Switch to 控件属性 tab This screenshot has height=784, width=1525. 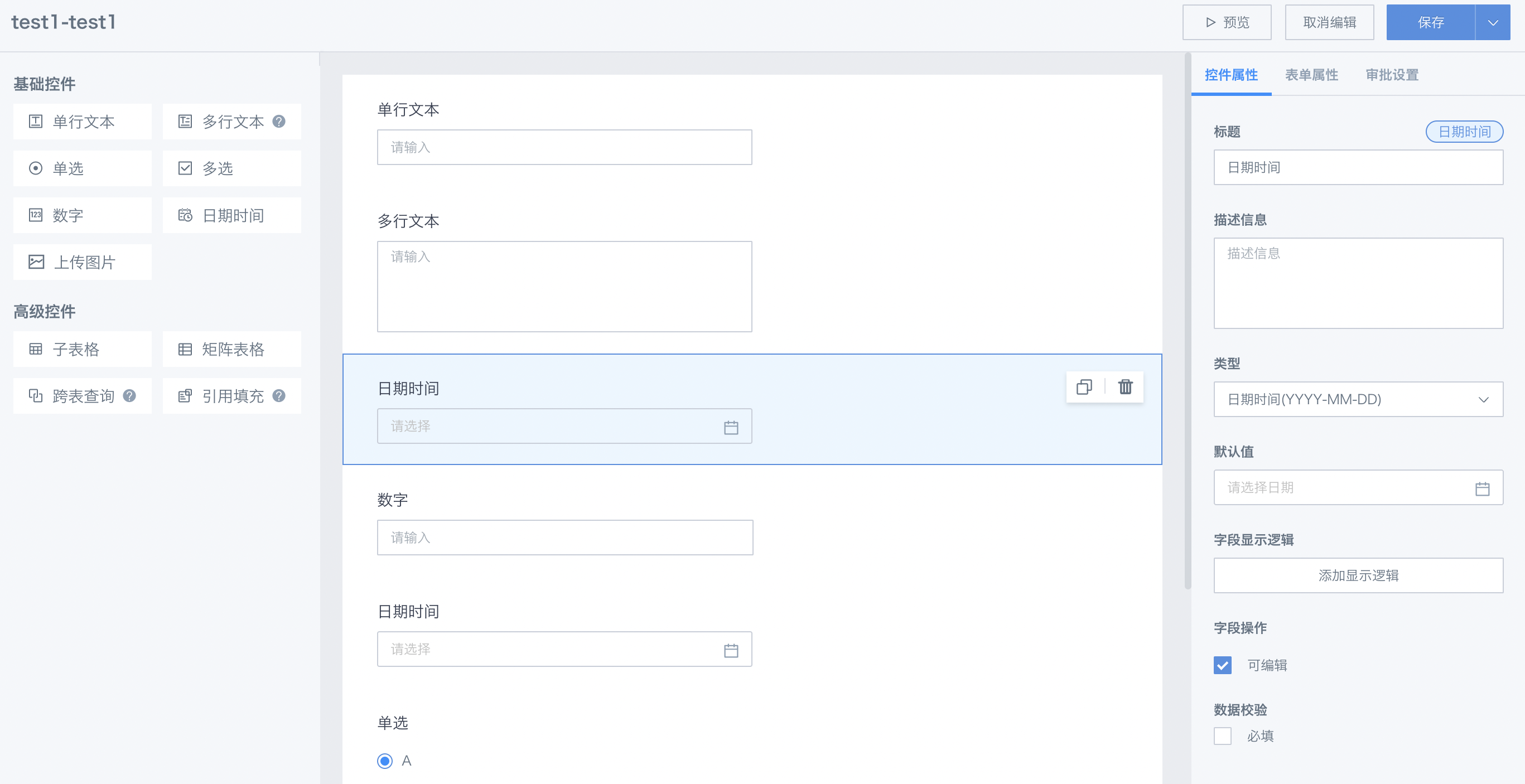pyautogui.click(x=1231, y=75)
